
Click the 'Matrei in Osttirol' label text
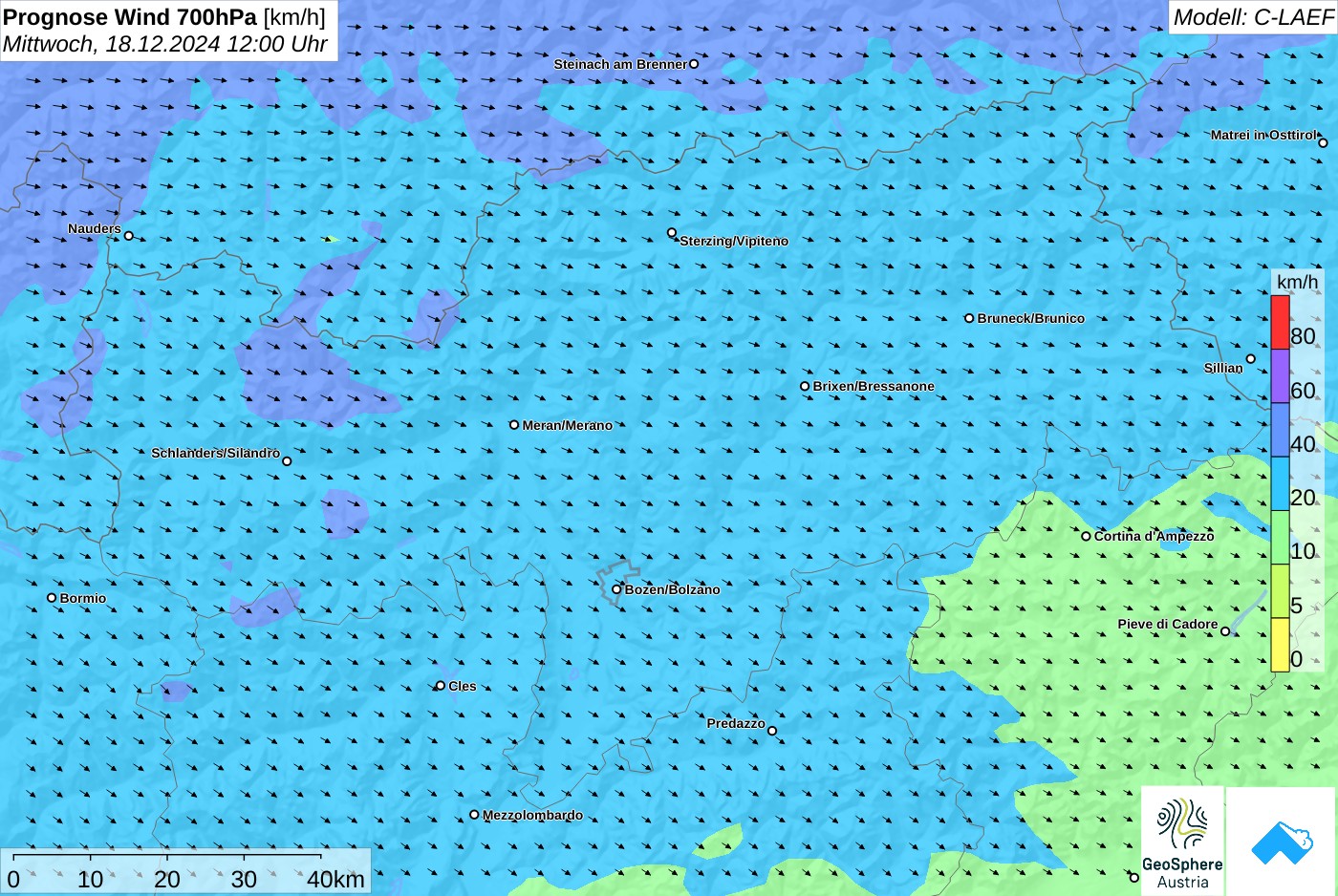pyautogui.click(x=1263, y=135)
